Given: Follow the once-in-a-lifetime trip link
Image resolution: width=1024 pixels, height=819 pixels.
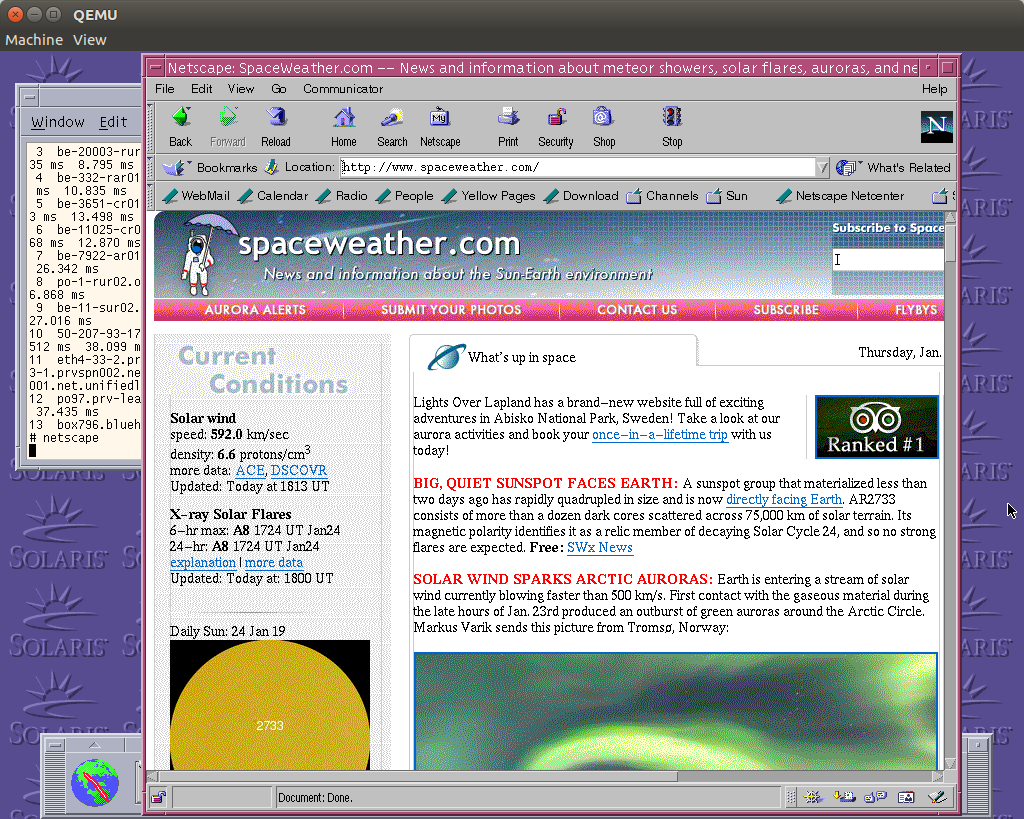Looking at the screenshot, I should point(660,434).
